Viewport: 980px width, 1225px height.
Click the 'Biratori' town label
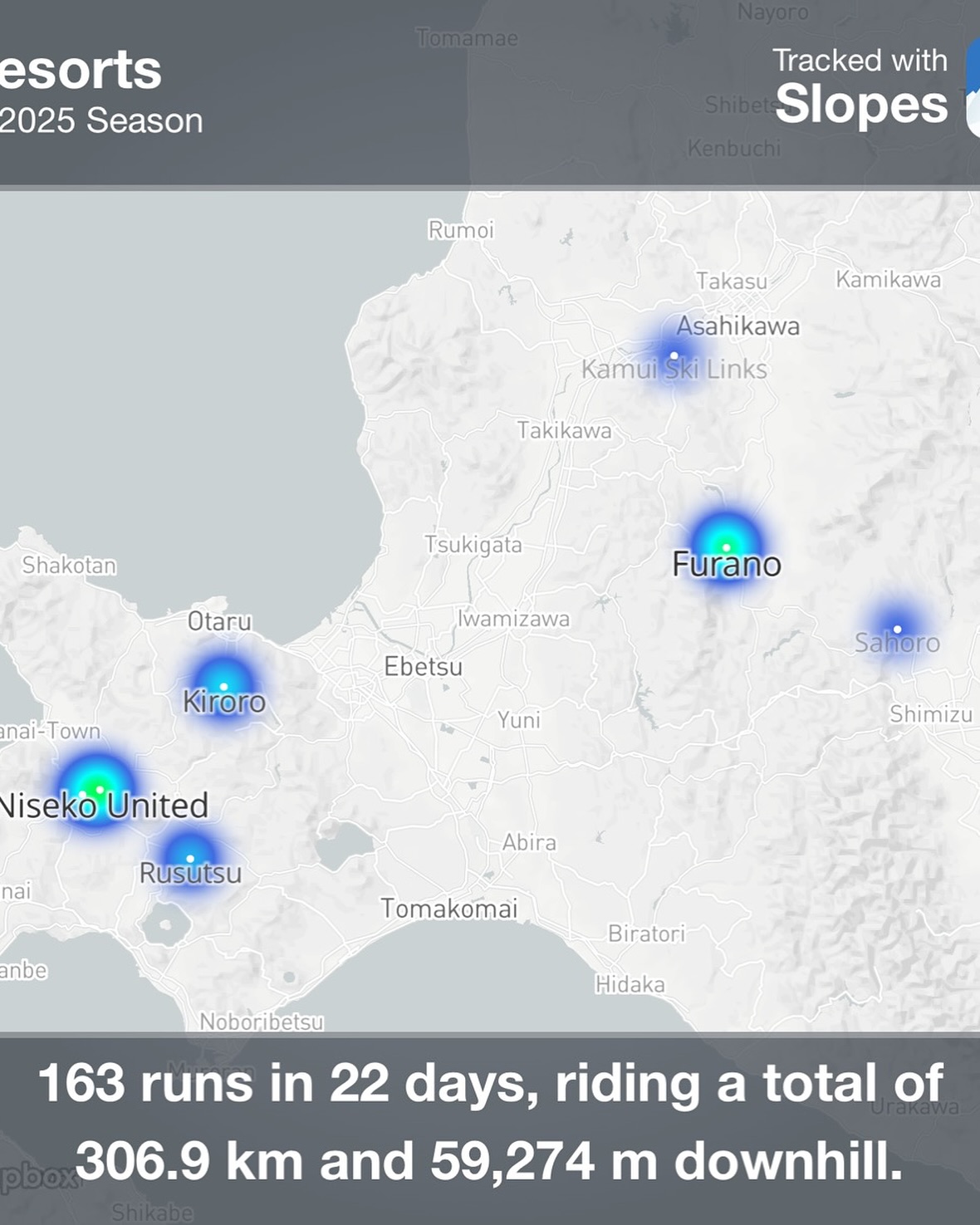(x=647, y=933)
